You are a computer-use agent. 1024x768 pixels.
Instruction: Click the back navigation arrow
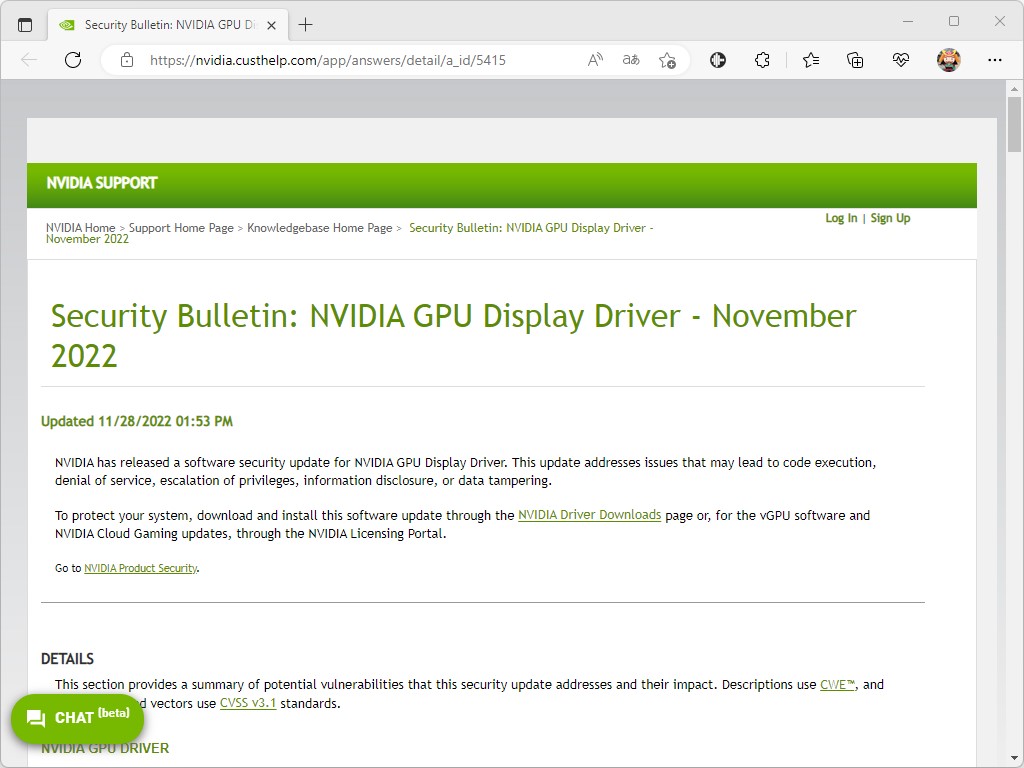(29, 60)
